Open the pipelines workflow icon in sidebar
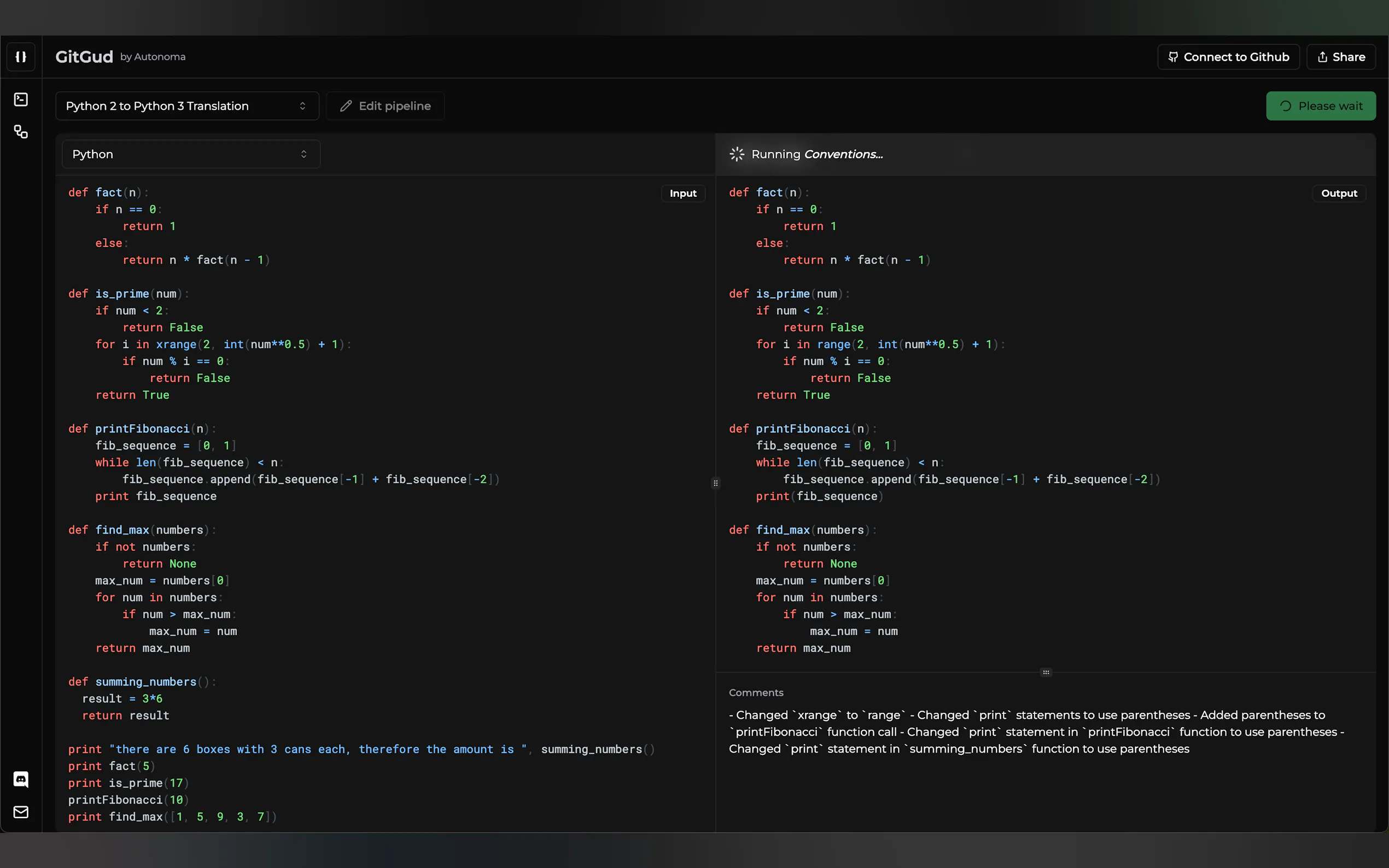The image size is (1389, 868). (x=21, y=132)
